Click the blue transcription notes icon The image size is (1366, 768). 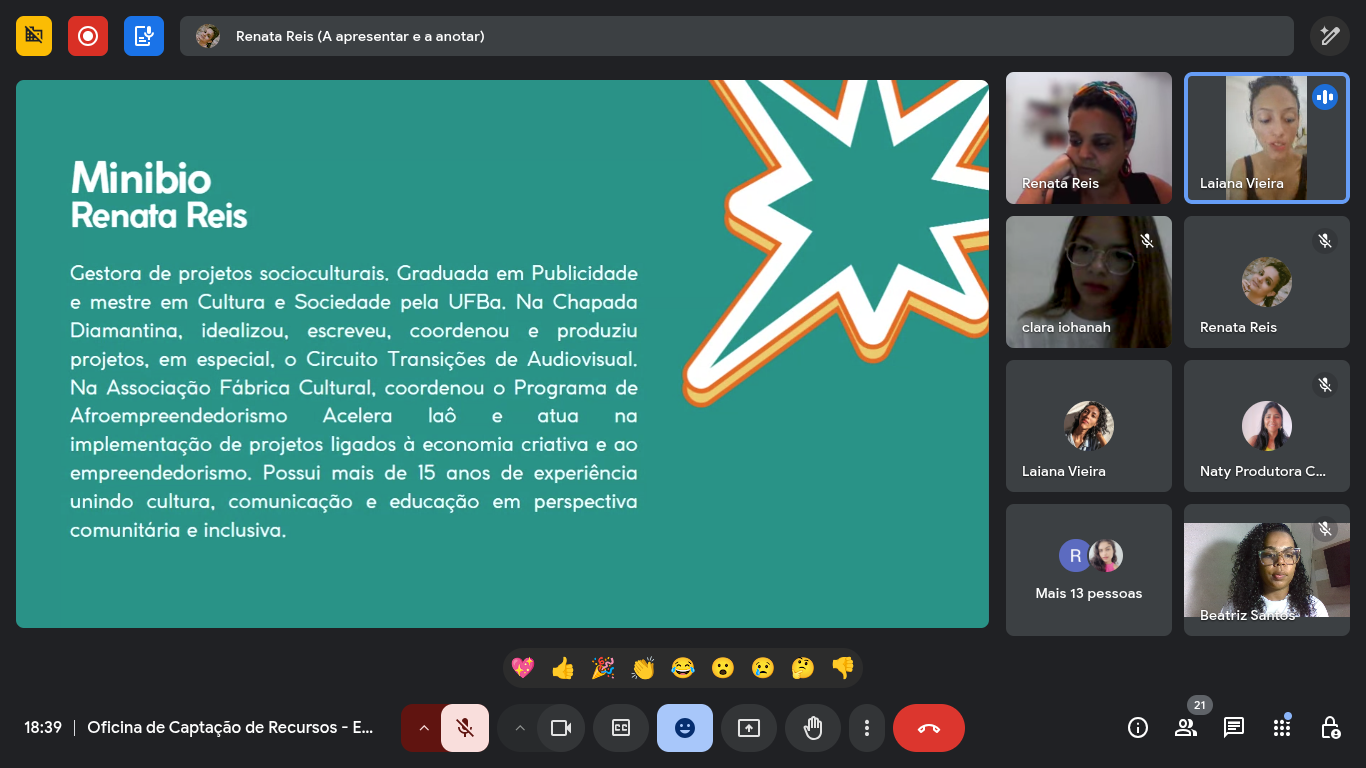point(144,36)
